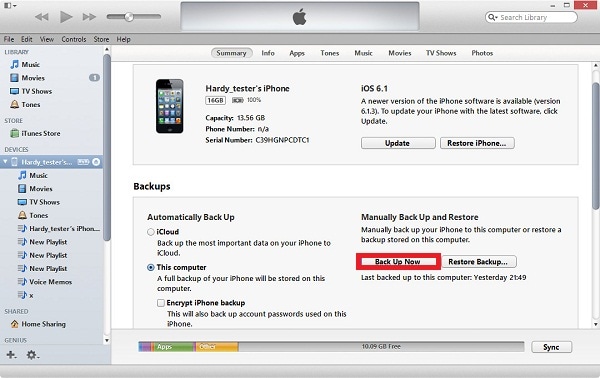Click Back Up Now
600x378 pixels.
point(398,262)
